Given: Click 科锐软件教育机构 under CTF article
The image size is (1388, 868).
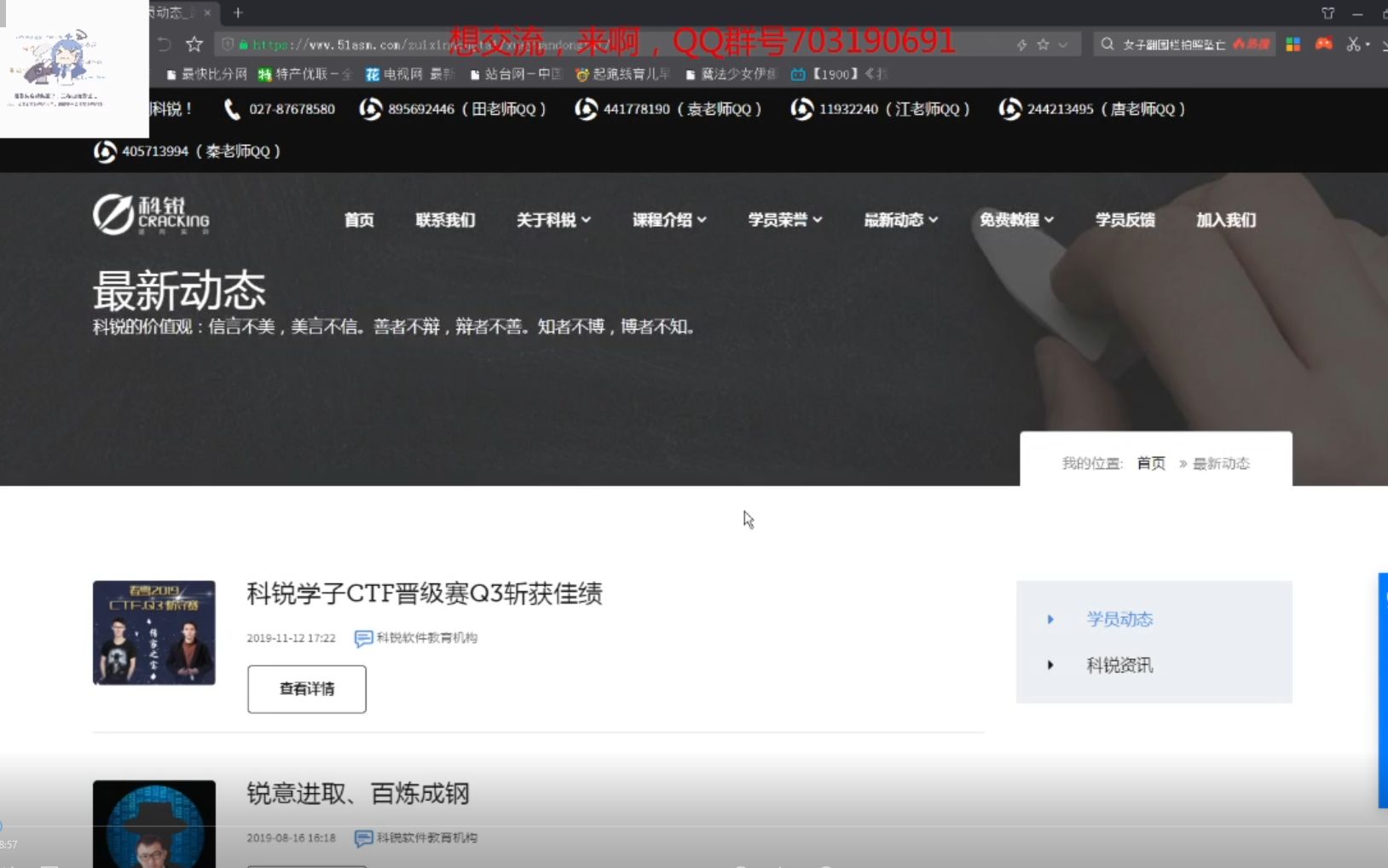Looking at the screenshot, I should (x=427, y=638).
